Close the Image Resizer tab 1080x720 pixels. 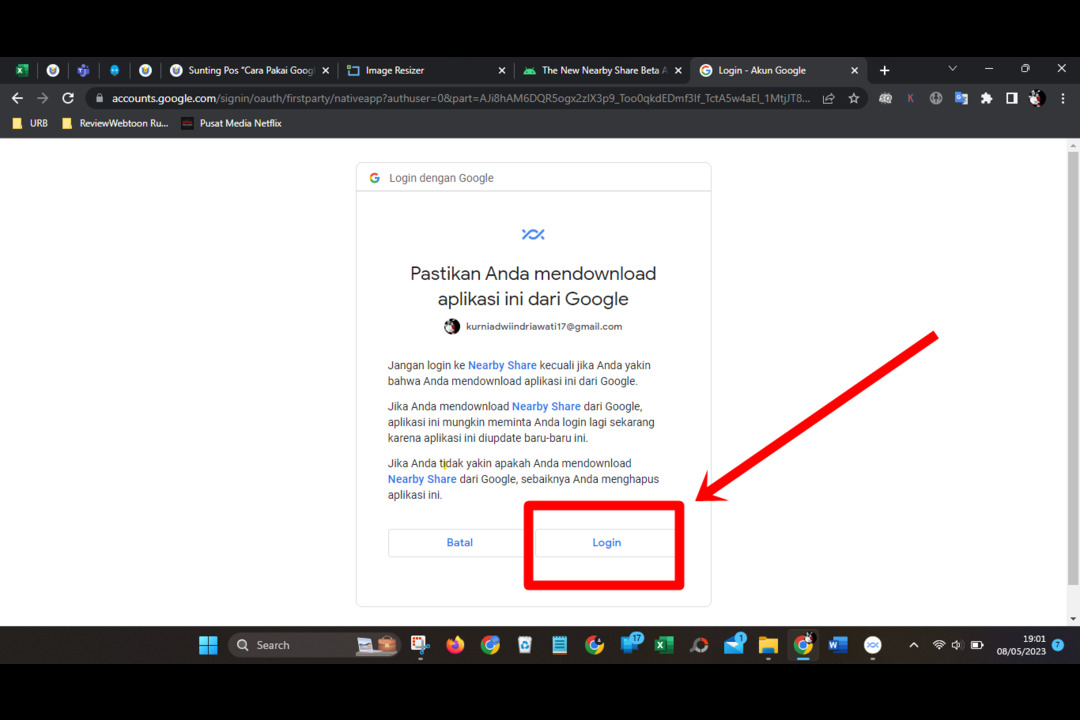coord(501,70)
